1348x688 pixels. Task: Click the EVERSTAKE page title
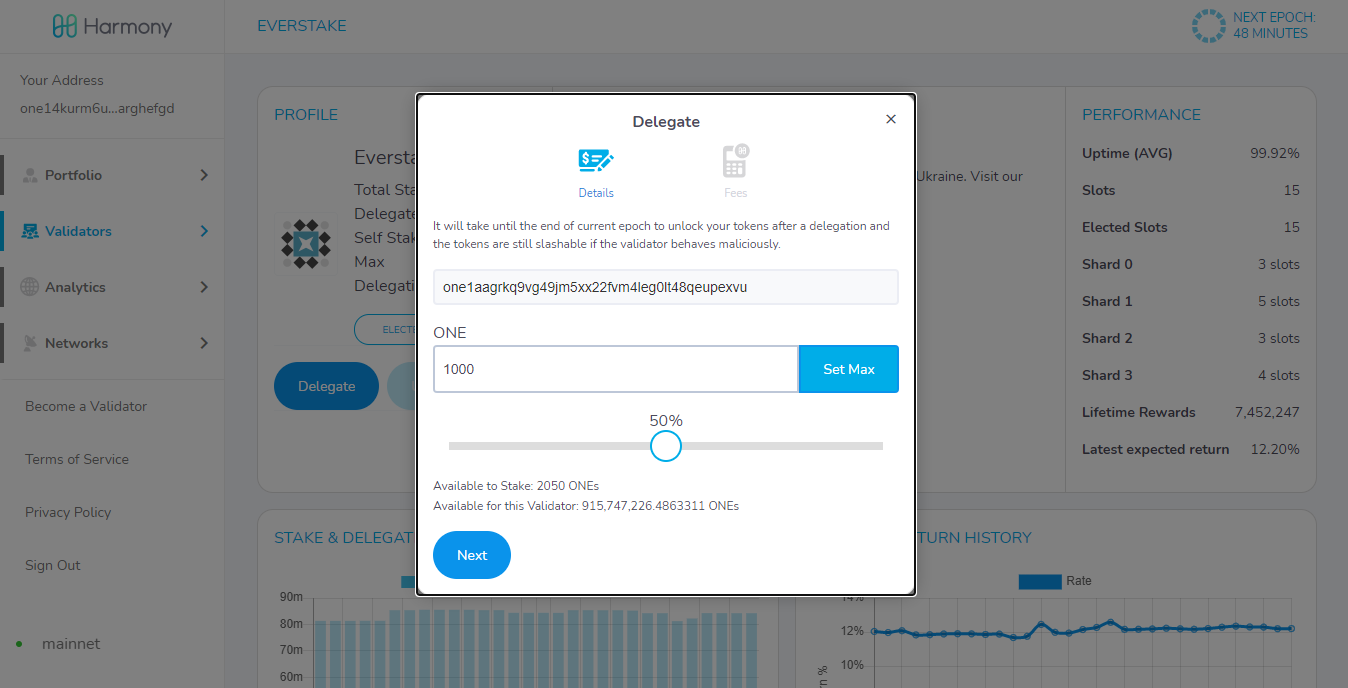tap(302, 26)
